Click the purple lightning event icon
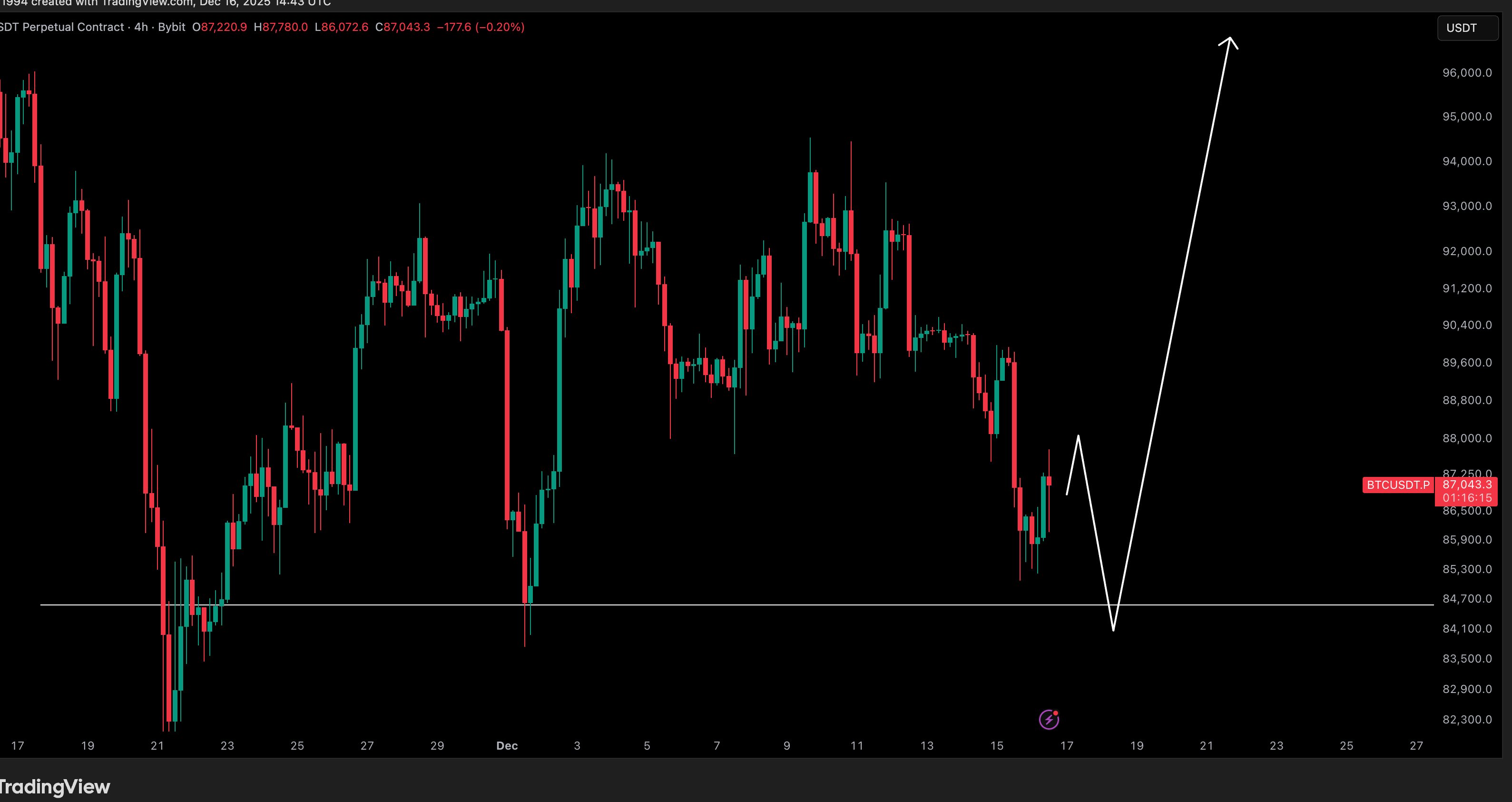1512x802 pixels. (1049, 719)
